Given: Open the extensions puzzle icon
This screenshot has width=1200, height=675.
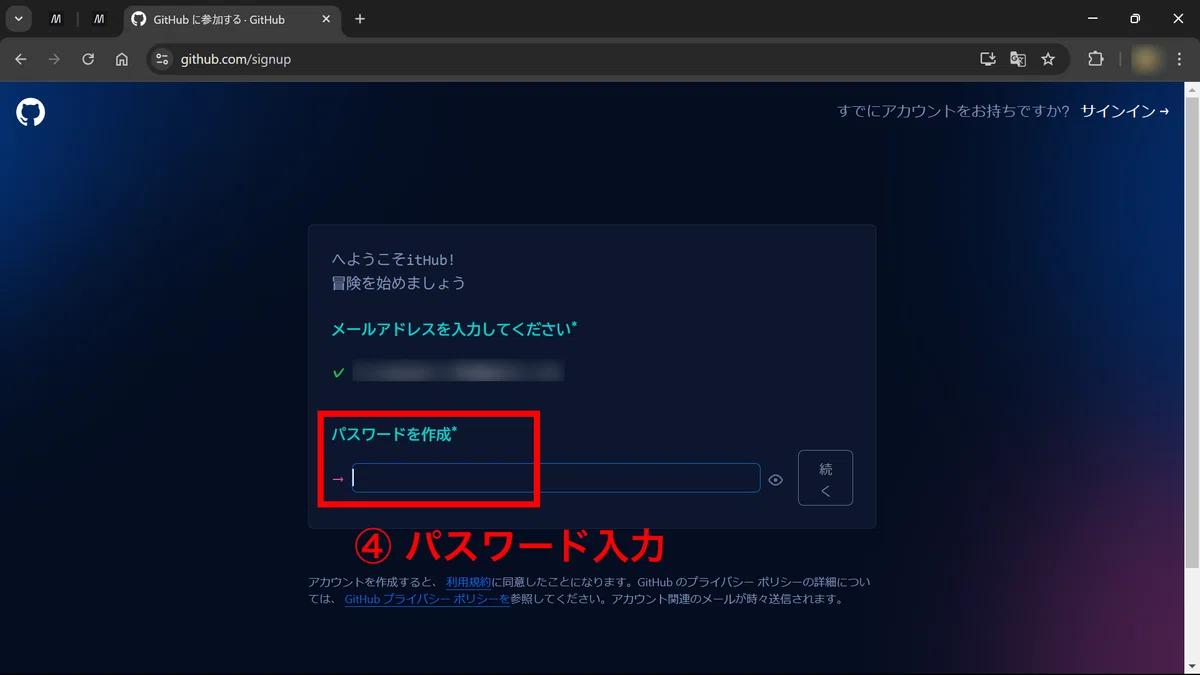Looking at the screenshot, I should [x=1095, y=59].
